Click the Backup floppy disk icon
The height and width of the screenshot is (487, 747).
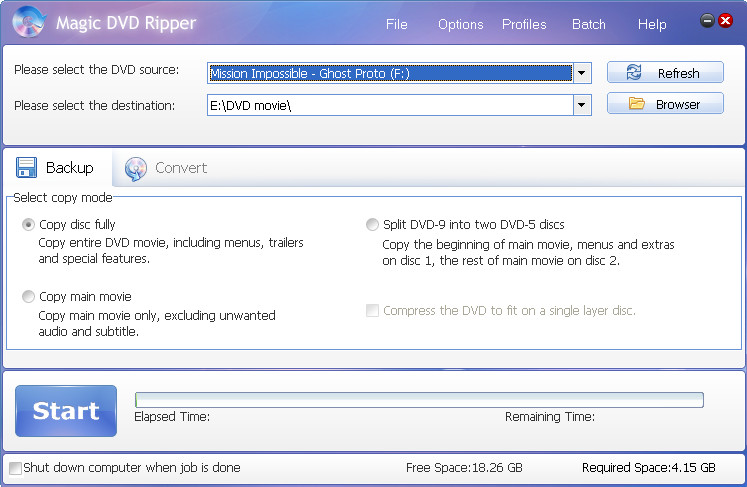pos(26,168)
